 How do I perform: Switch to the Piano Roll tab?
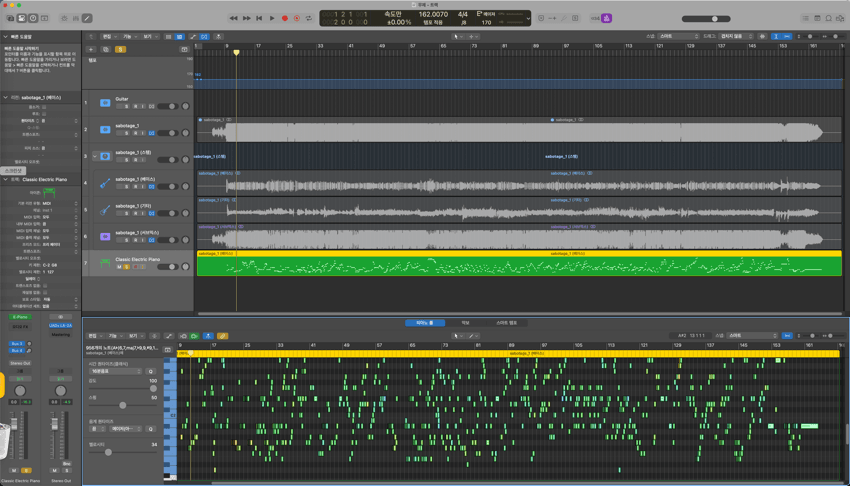pos(424,323)
